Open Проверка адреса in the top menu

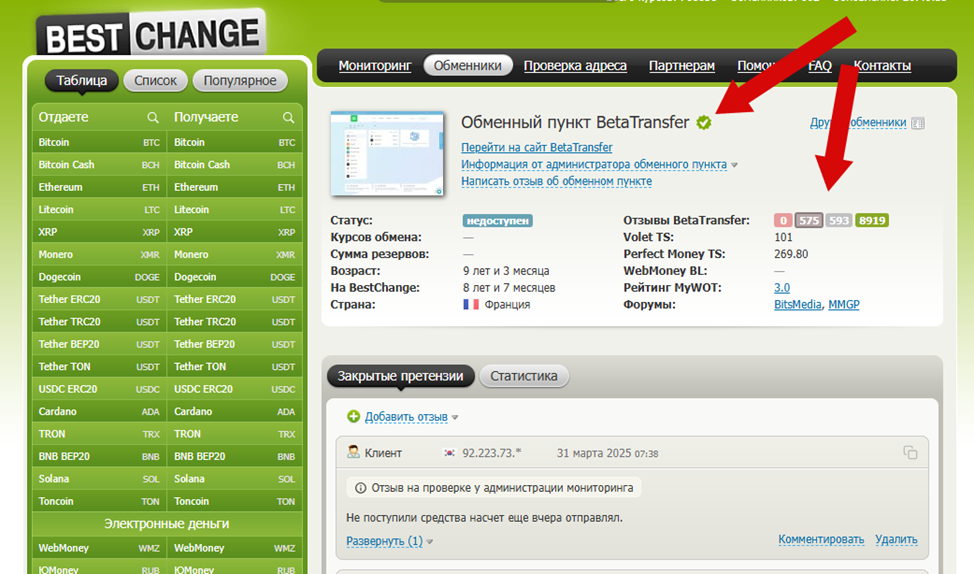575,66
